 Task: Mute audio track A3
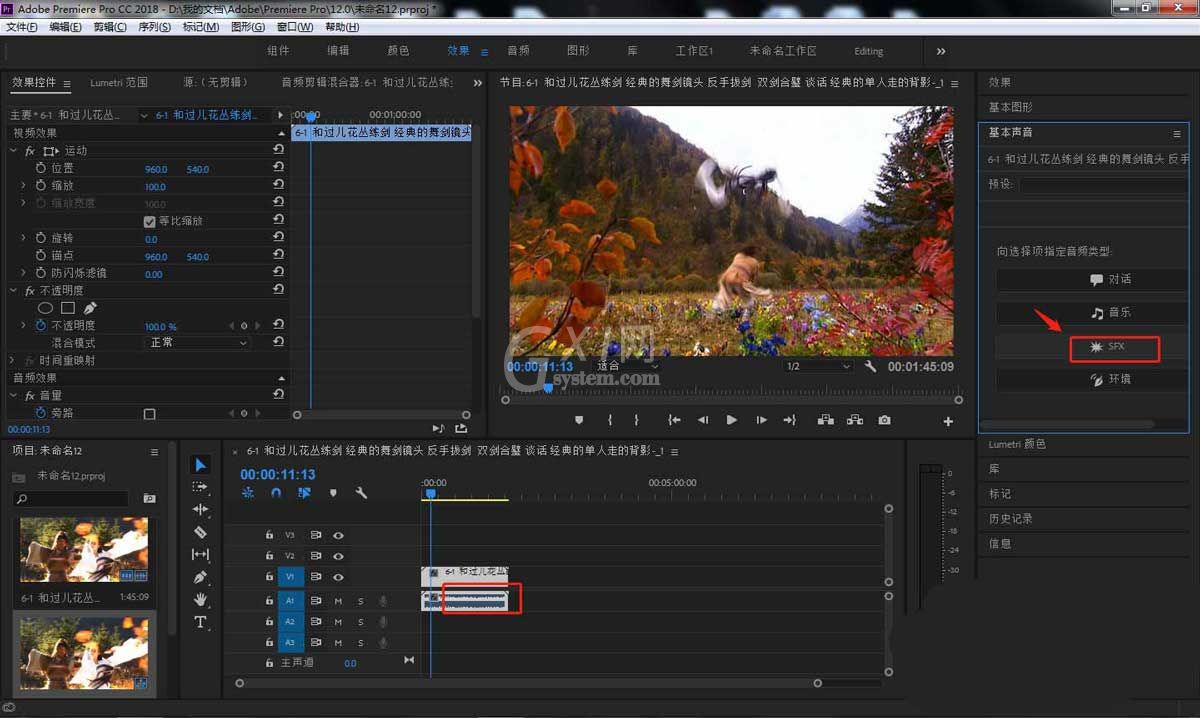tap(338, 643)
